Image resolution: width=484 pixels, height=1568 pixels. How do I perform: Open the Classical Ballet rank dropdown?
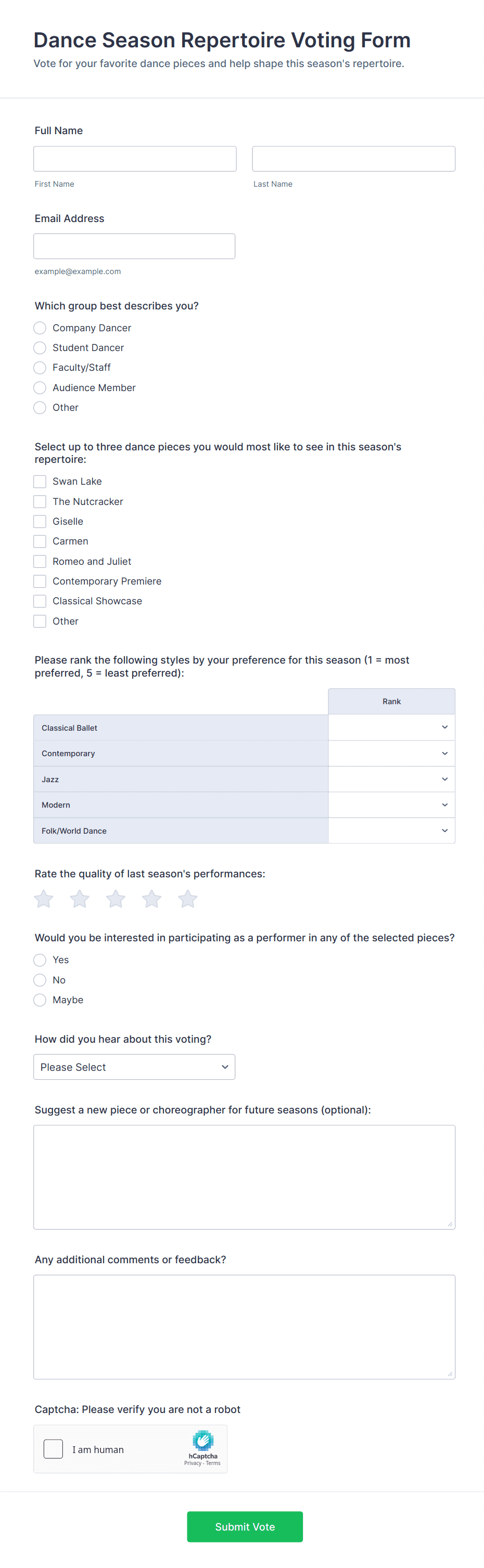(391, 728)
